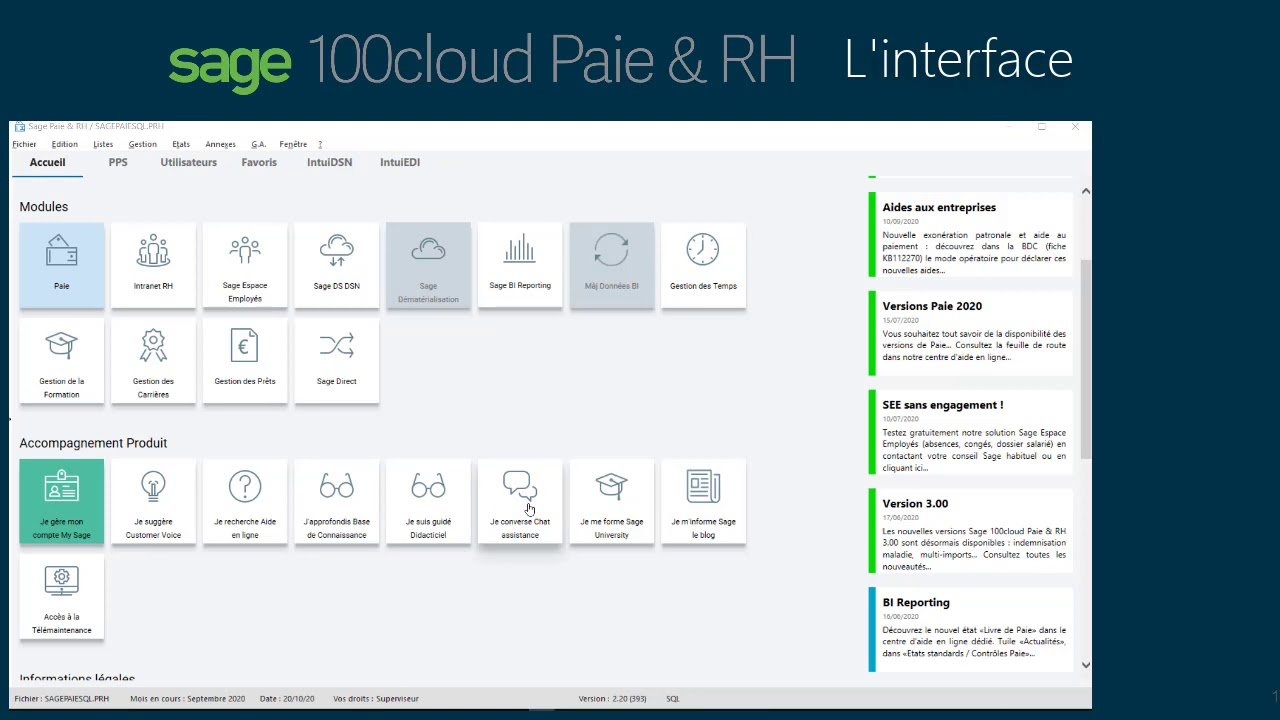Click the news panel scrollbar down arrow
The height and width of the screenshot is (720, 1280).
tap(1086, 664)
